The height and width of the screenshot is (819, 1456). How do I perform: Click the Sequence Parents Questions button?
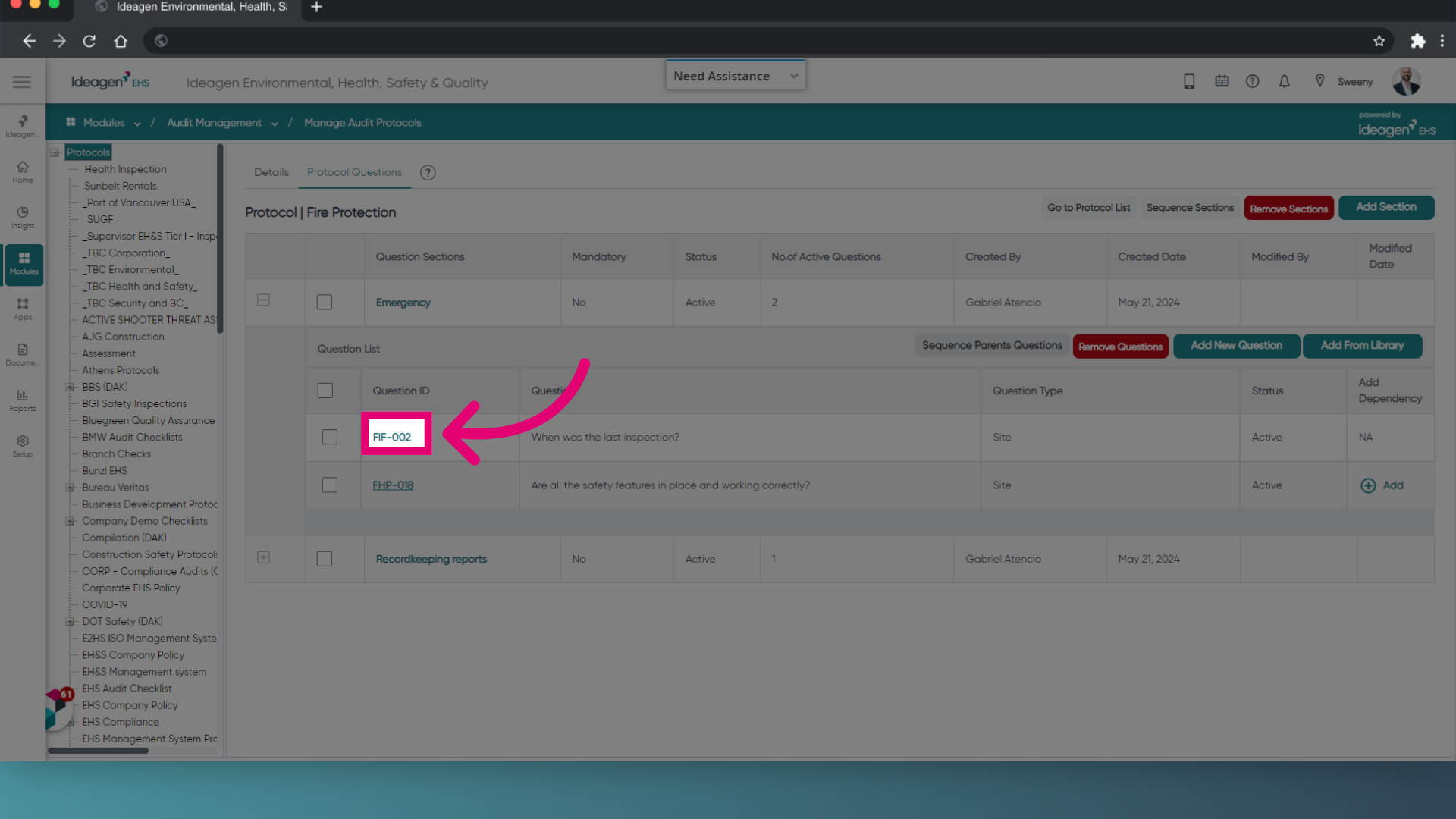pos(992,346)
